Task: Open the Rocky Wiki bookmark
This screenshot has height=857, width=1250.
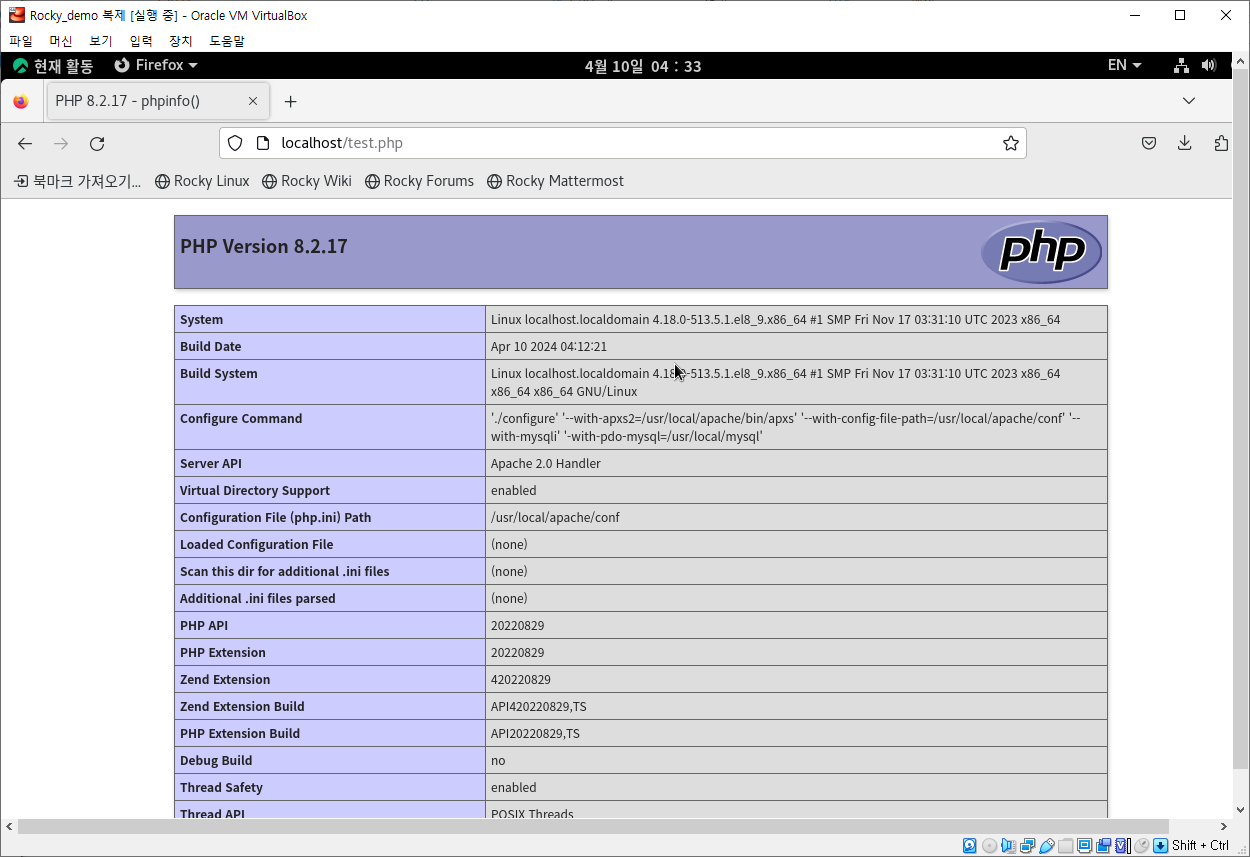Action: coord(307,181)
